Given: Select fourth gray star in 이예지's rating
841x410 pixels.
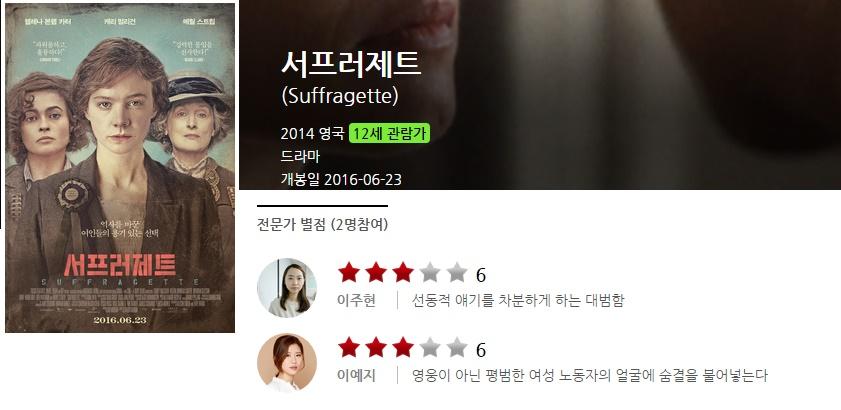Looking at the screenshot, I should point(430,347).
